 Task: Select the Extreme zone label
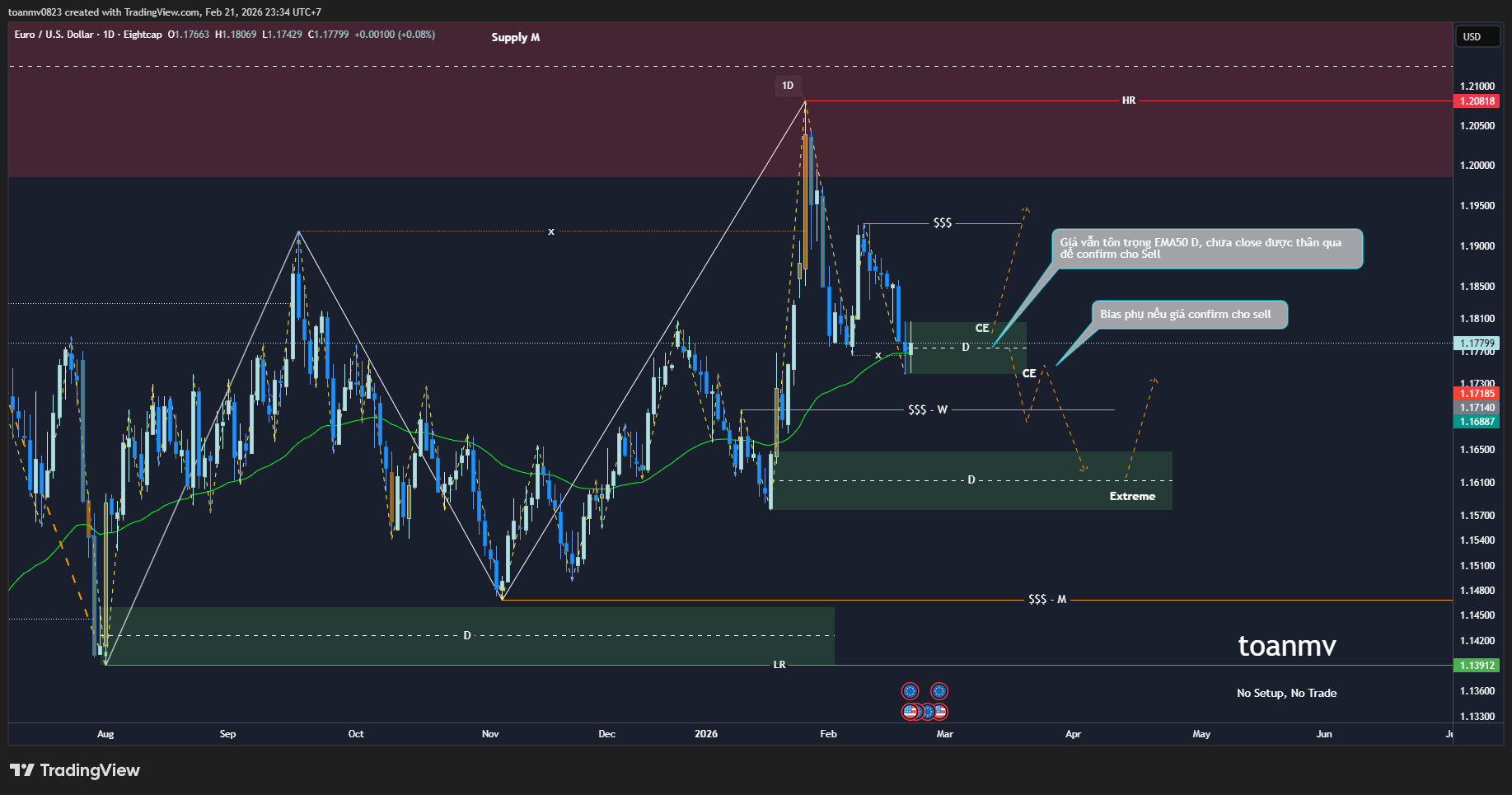coord(1132,496)
